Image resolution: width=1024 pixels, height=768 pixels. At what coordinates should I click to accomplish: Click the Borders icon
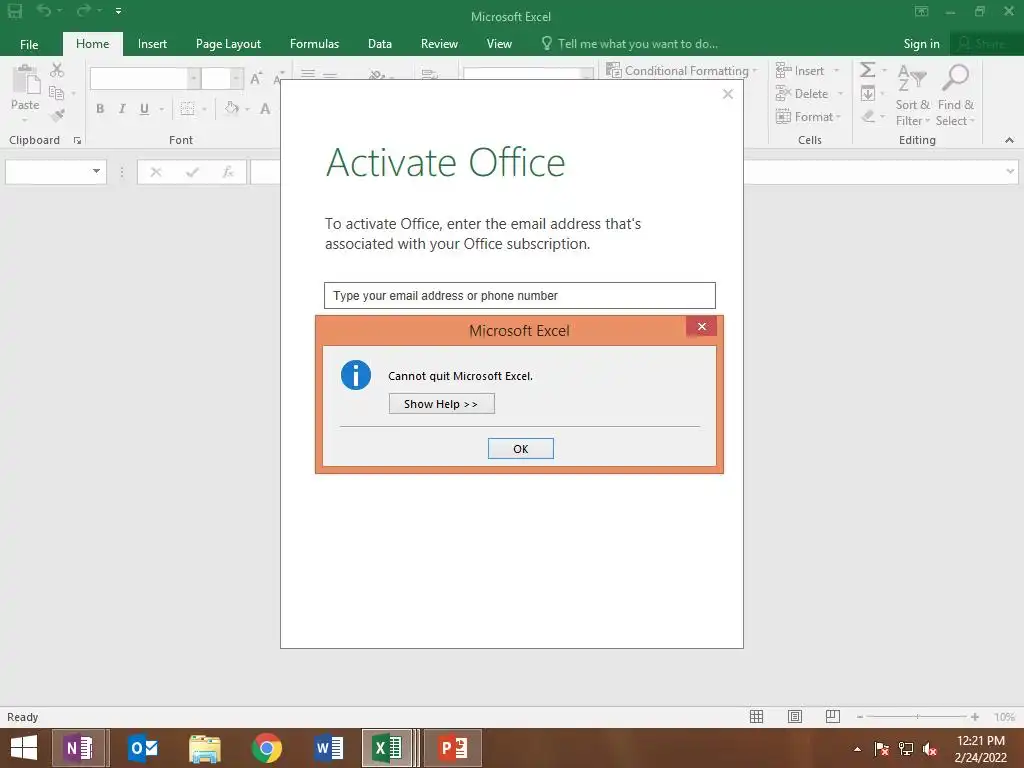pos(187,109)
